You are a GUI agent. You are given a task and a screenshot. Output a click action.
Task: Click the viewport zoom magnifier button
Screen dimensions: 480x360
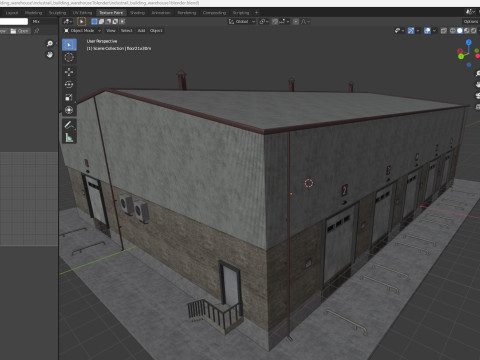[x=478, y=74]
